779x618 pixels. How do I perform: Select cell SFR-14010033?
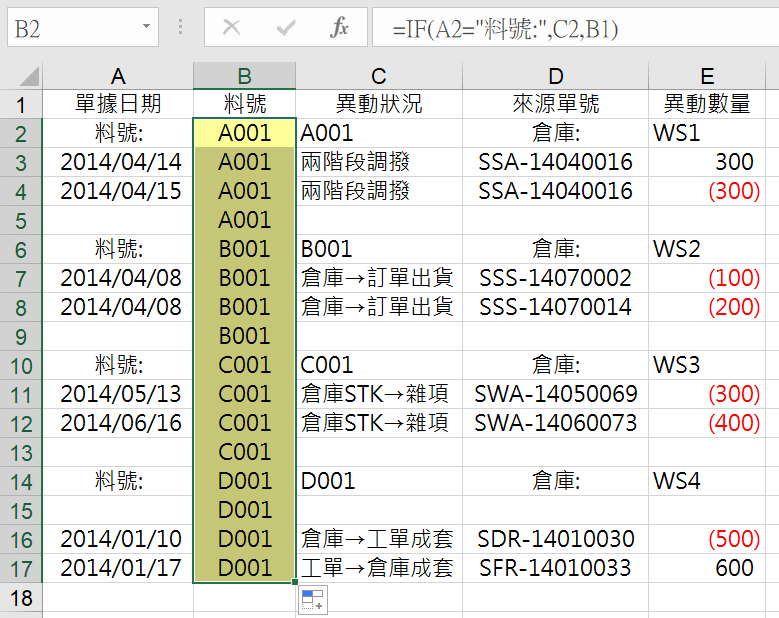[555, 568]
